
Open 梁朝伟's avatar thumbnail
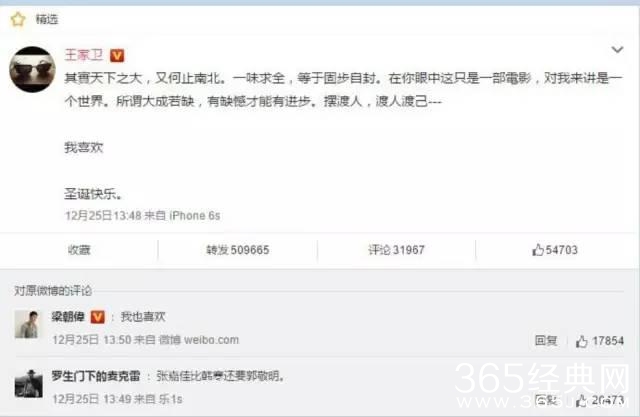(x=27, y=324)
